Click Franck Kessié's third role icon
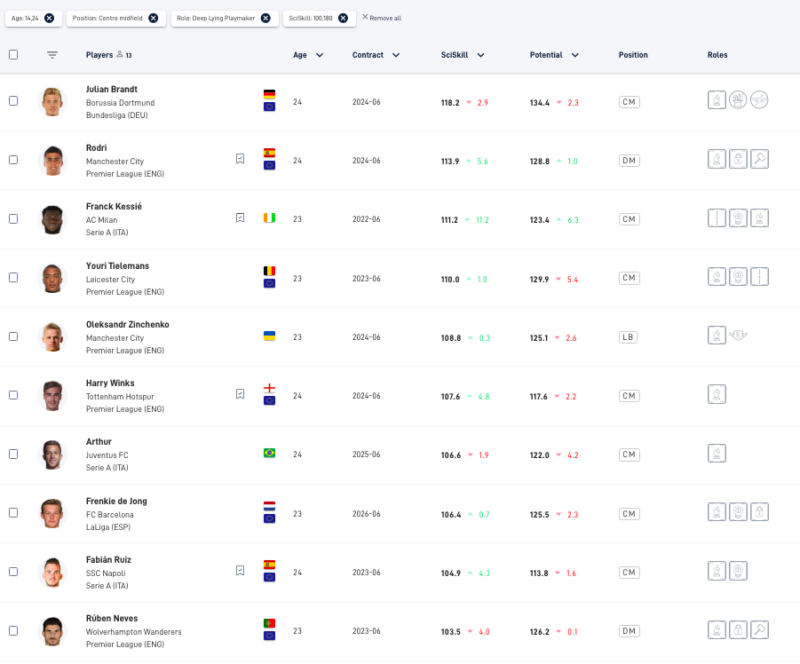800x664 pixels. coord(760,218)
